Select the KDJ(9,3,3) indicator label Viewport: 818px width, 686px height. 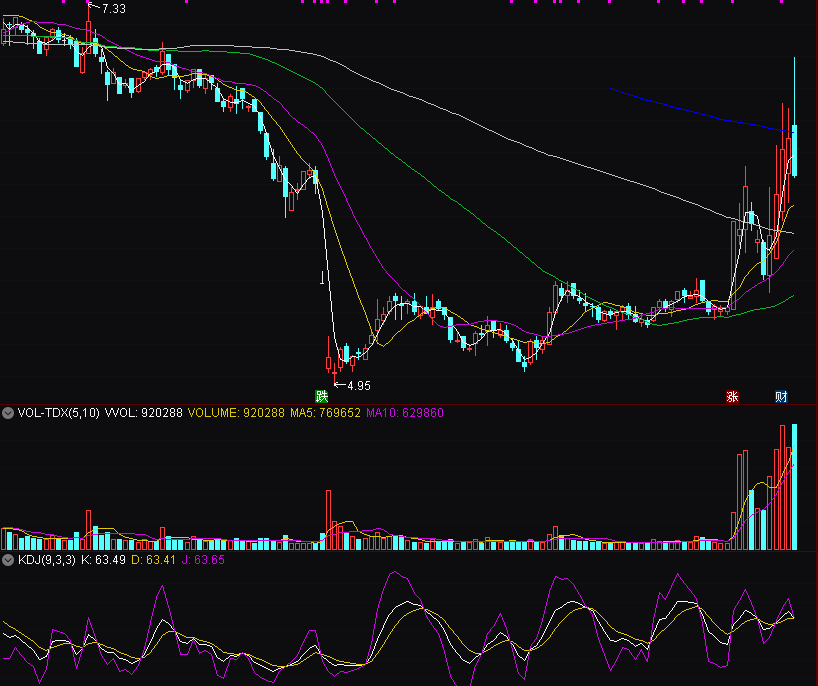tap(47, 560)
